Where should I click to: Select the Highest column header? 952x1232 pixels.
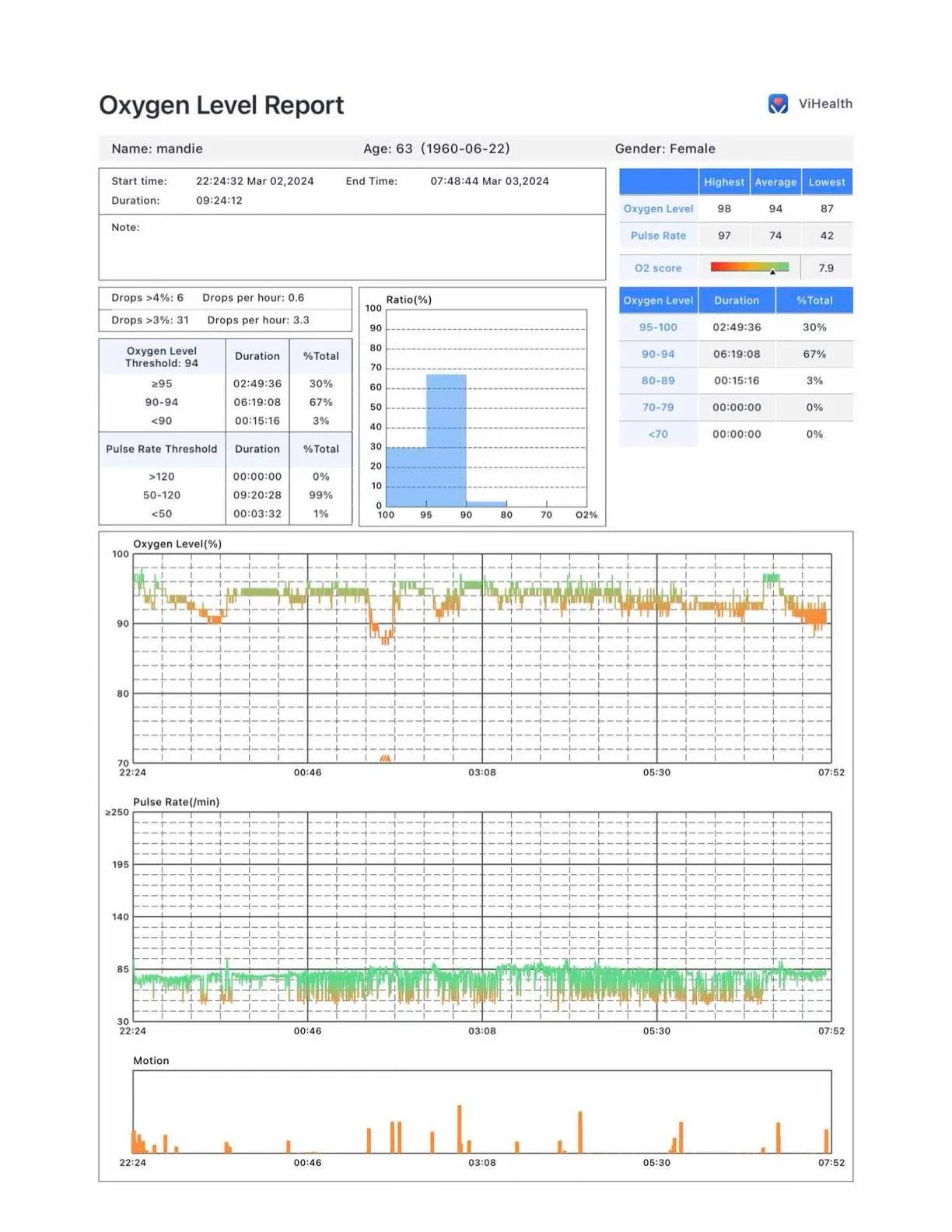723,182
